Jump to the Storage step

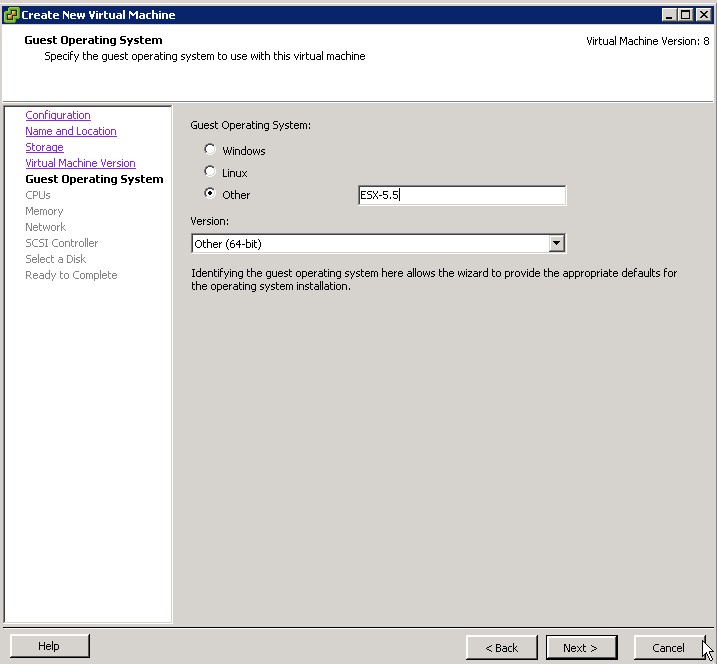pyautogui.click(x=44, y=148)
